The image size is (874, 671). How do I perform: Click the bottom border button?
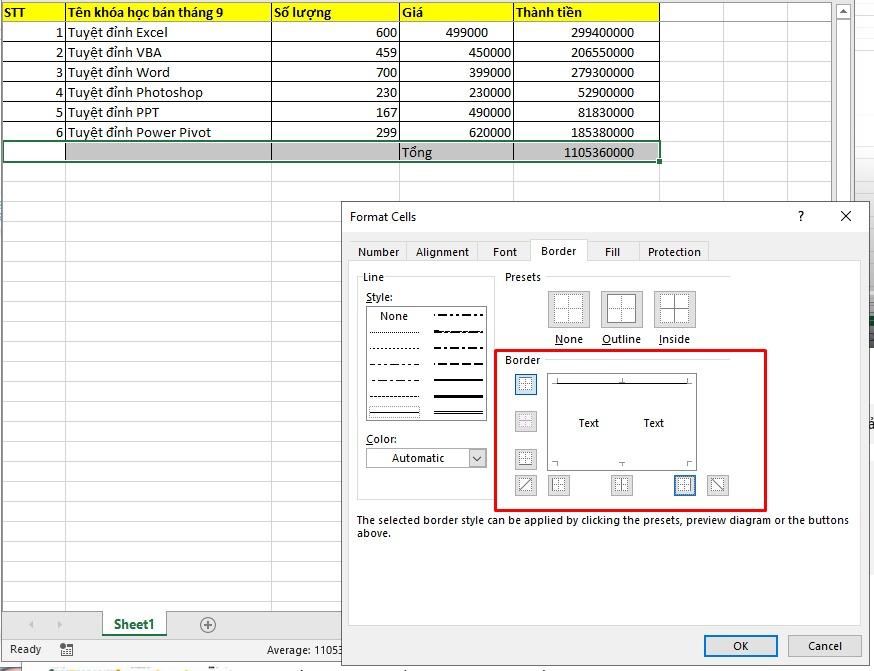pos(525,459)
